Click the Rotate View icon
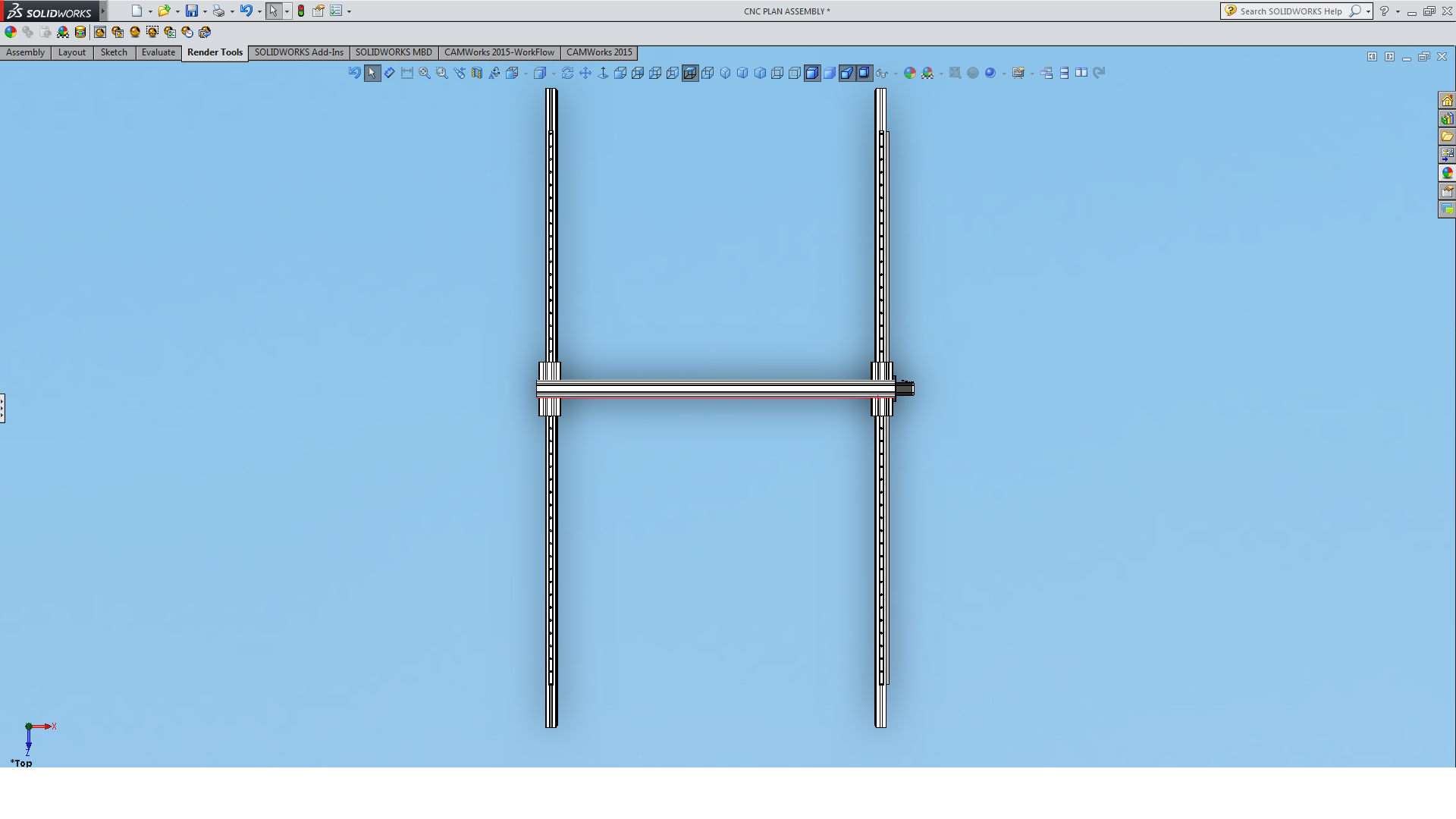Viewport: 1456px width, 819px height. click(567, 73)
